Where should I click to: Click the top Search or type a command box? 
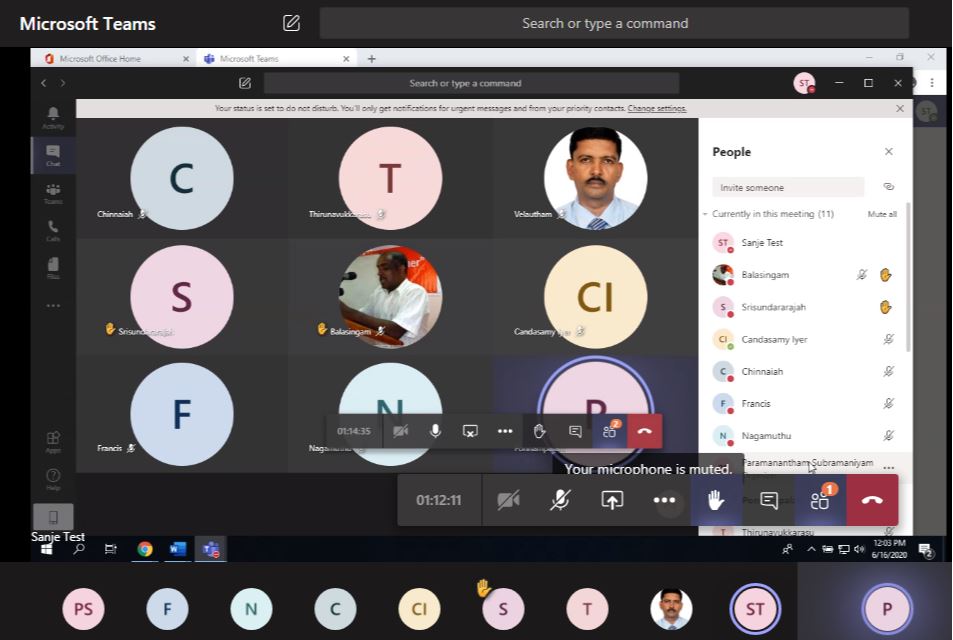(x=614, y=23)
